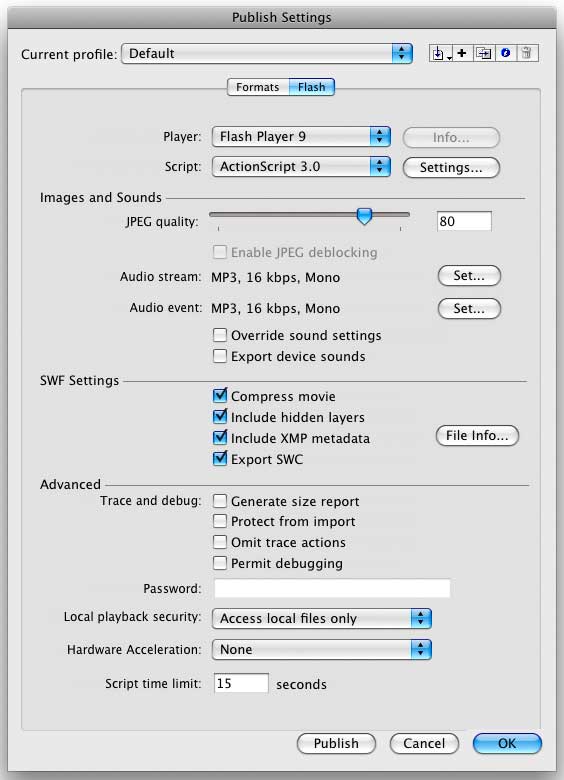564x780 pixels.
Task: Click the Create New Profile plus icon
Action: pos(462,53)
